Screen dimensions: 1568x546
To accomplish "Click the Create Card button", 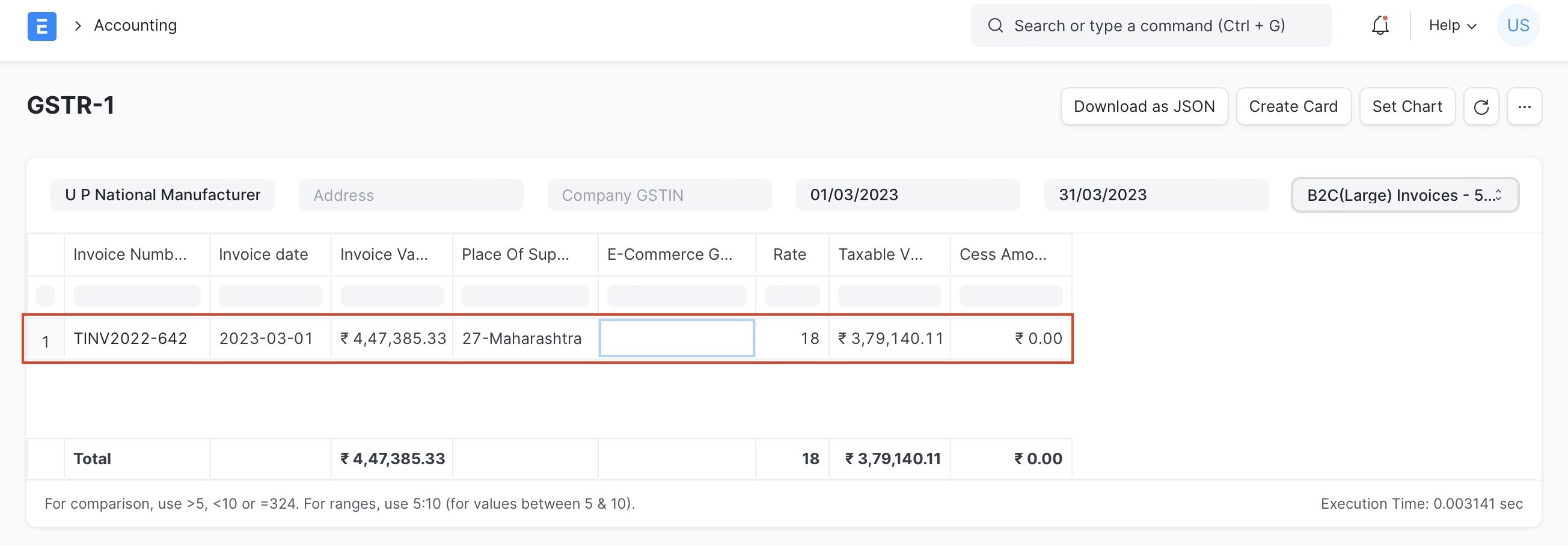I will point(1293,107).
